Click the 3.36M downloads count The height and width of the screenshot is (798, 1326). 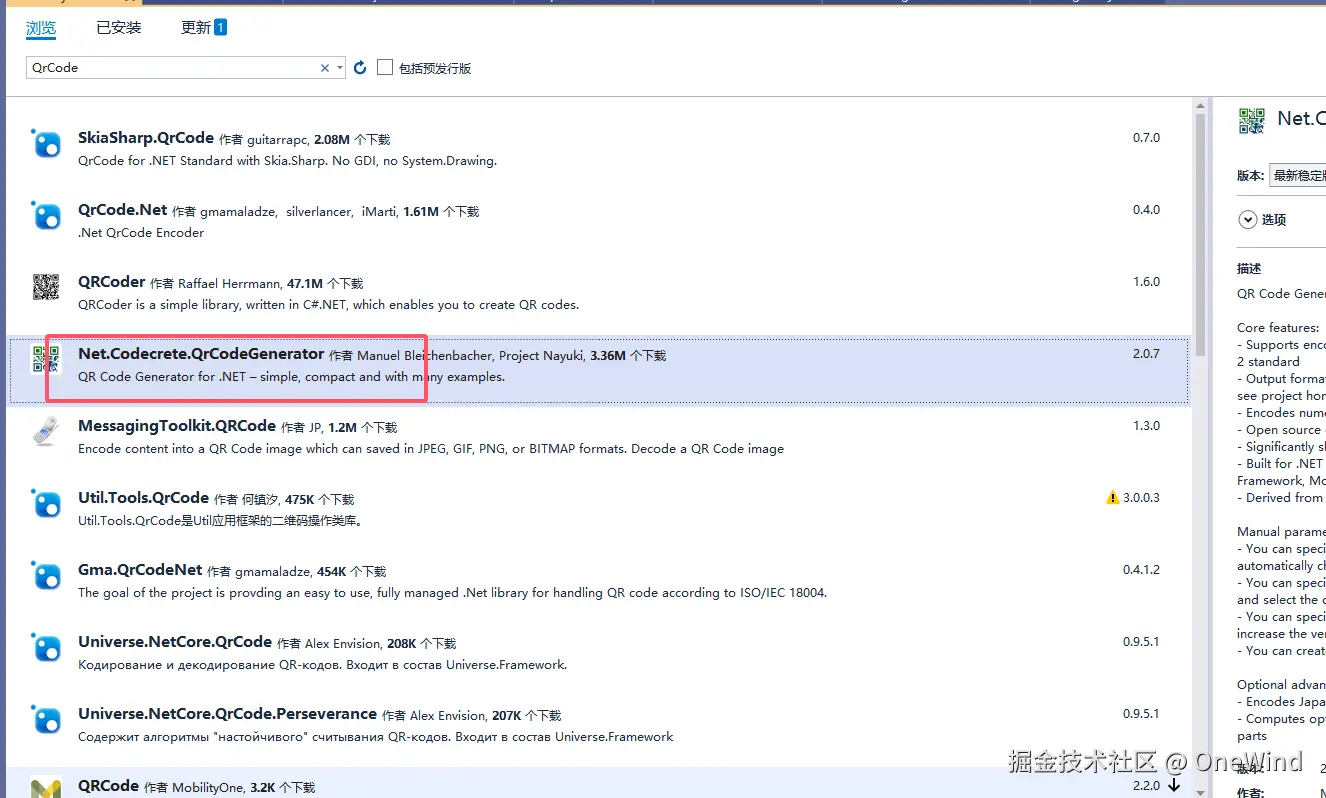tap(608, 356)
